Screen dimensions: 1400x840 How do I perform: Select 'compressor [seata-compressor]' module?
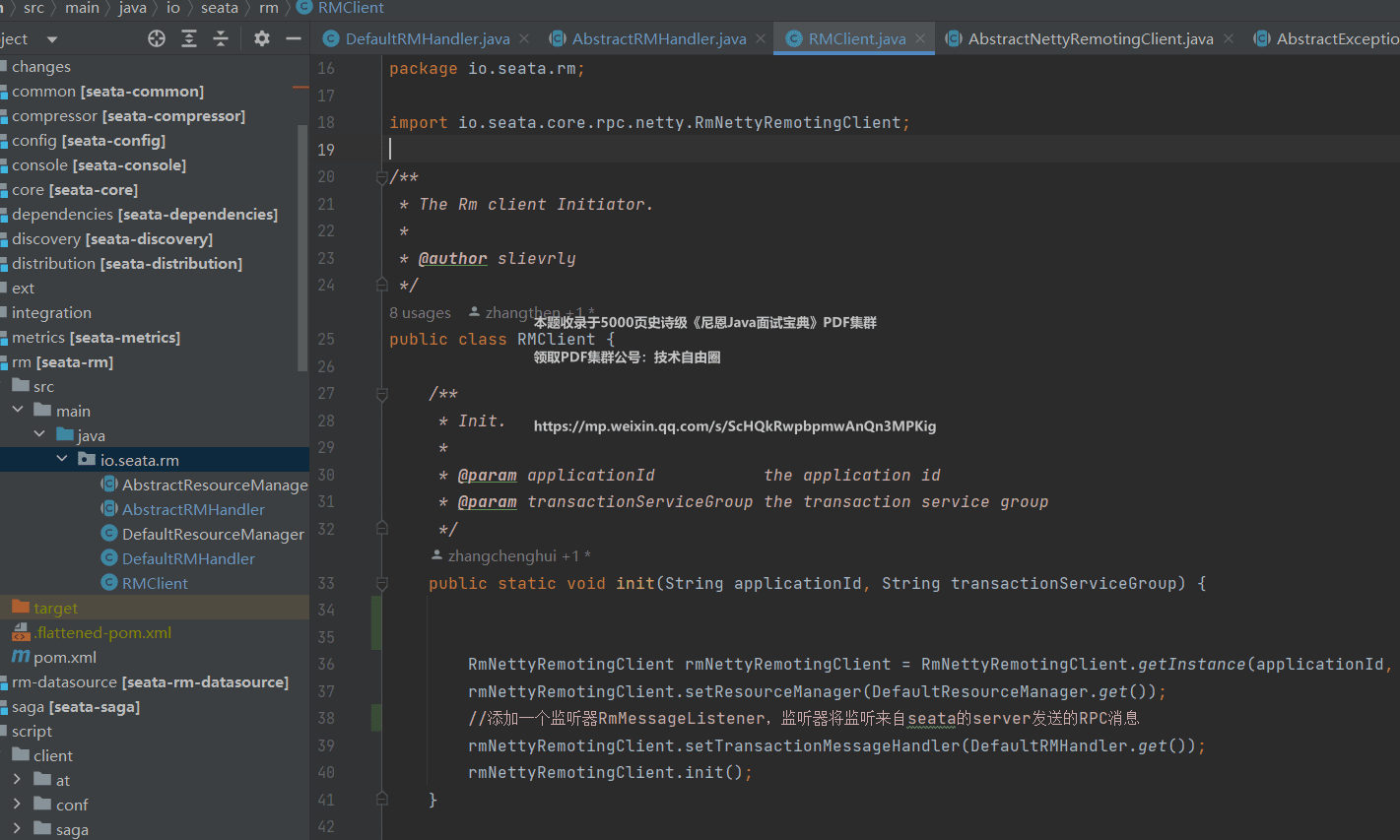click(x=128, y=115)
